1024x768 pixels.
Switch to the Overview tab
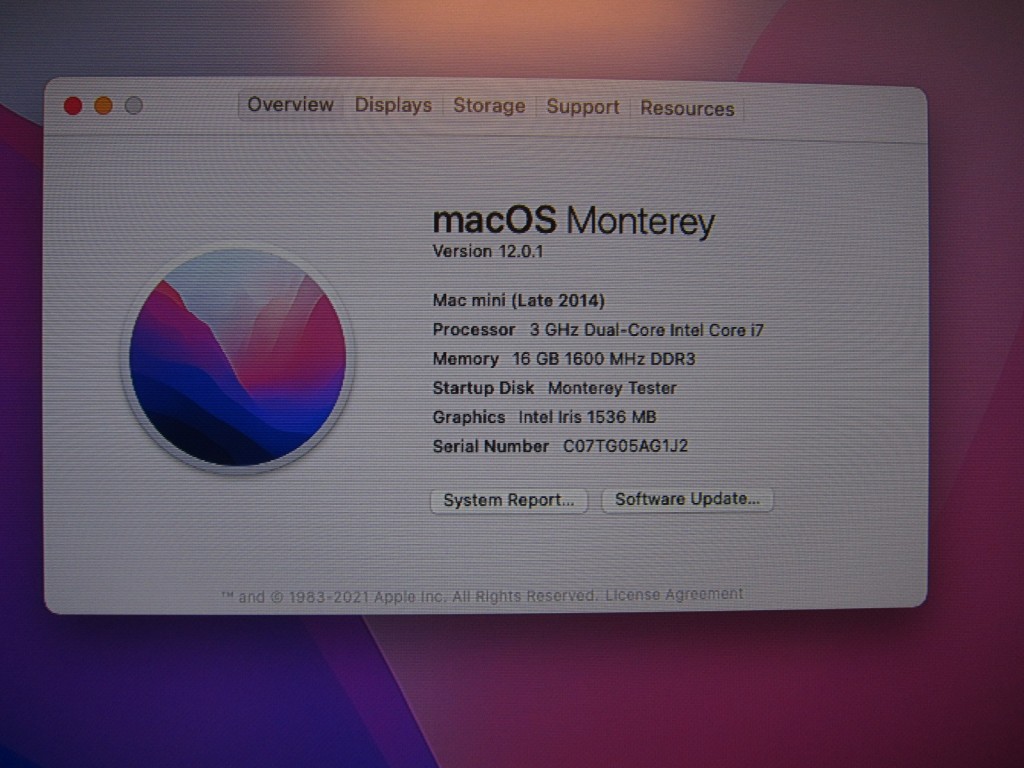click(291, 104)
